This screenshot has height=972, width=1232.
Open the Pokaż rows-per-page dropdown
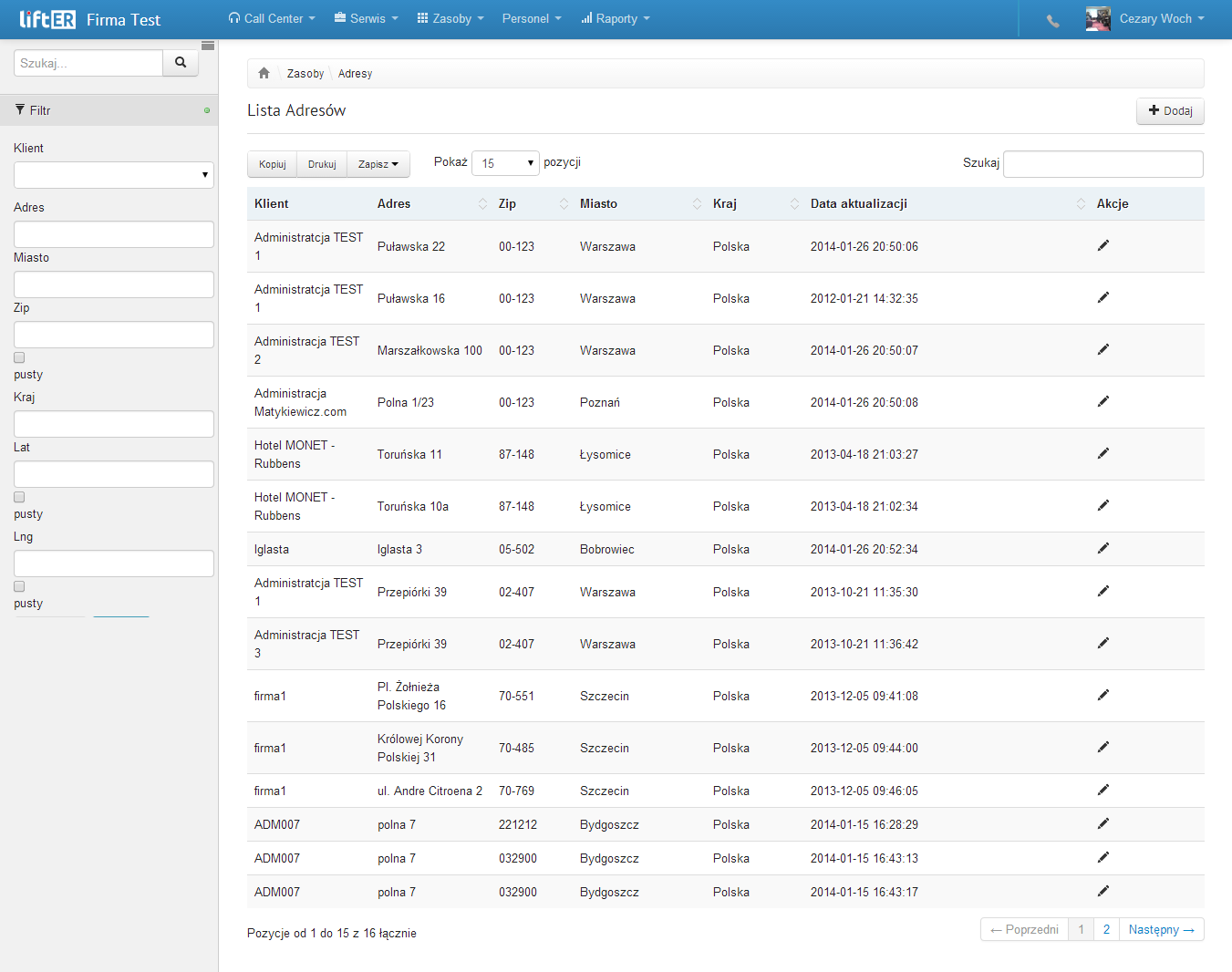point(505,163)
